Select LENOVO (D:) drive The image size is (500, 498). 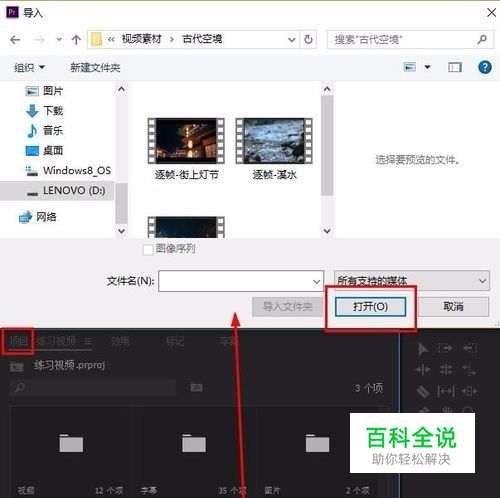click(74, 191)
